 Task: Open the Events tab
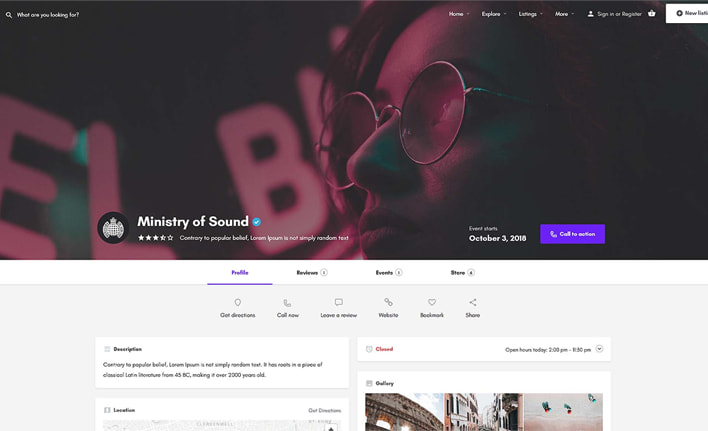pyautogui.click(x=389, y=273)
